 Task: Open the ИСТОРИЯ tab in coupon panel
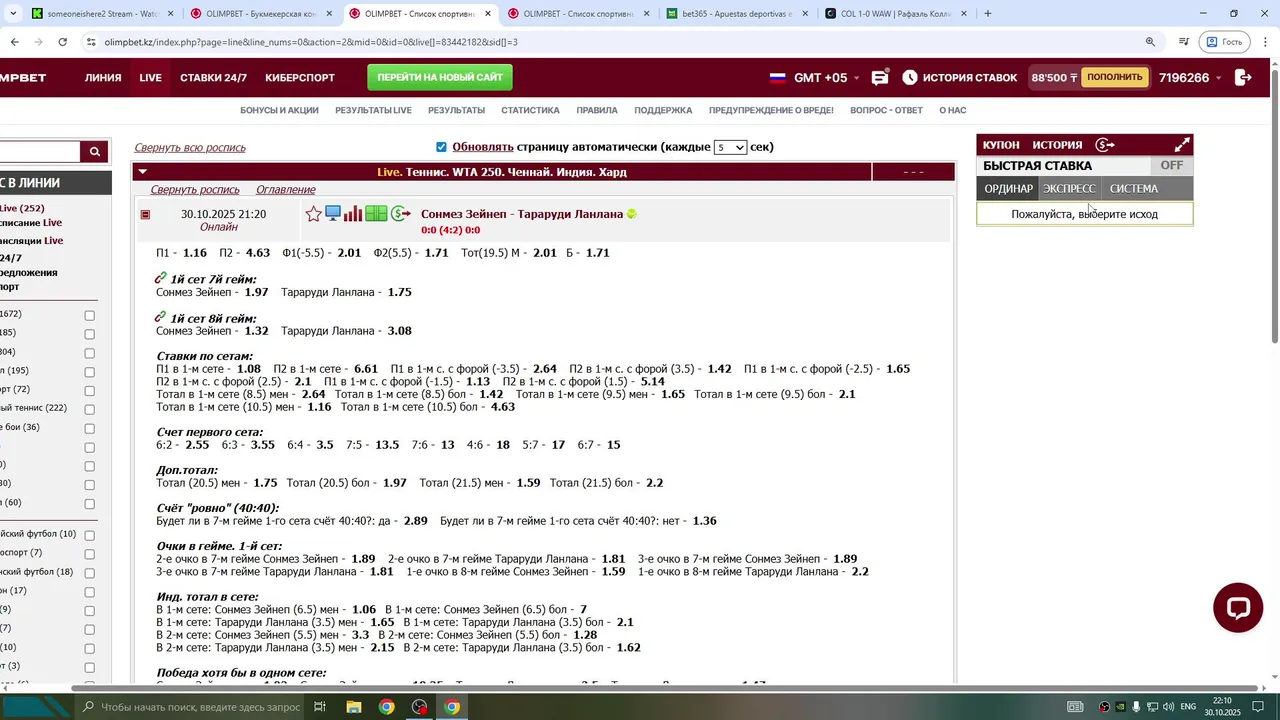point(1057,145)
